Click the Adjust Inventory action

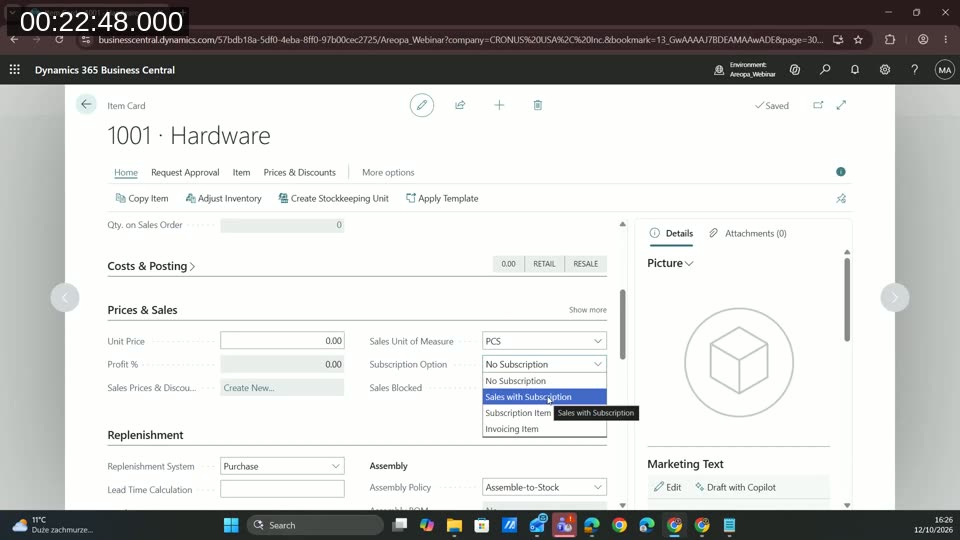pyautogui.click(x=223, y=198)
